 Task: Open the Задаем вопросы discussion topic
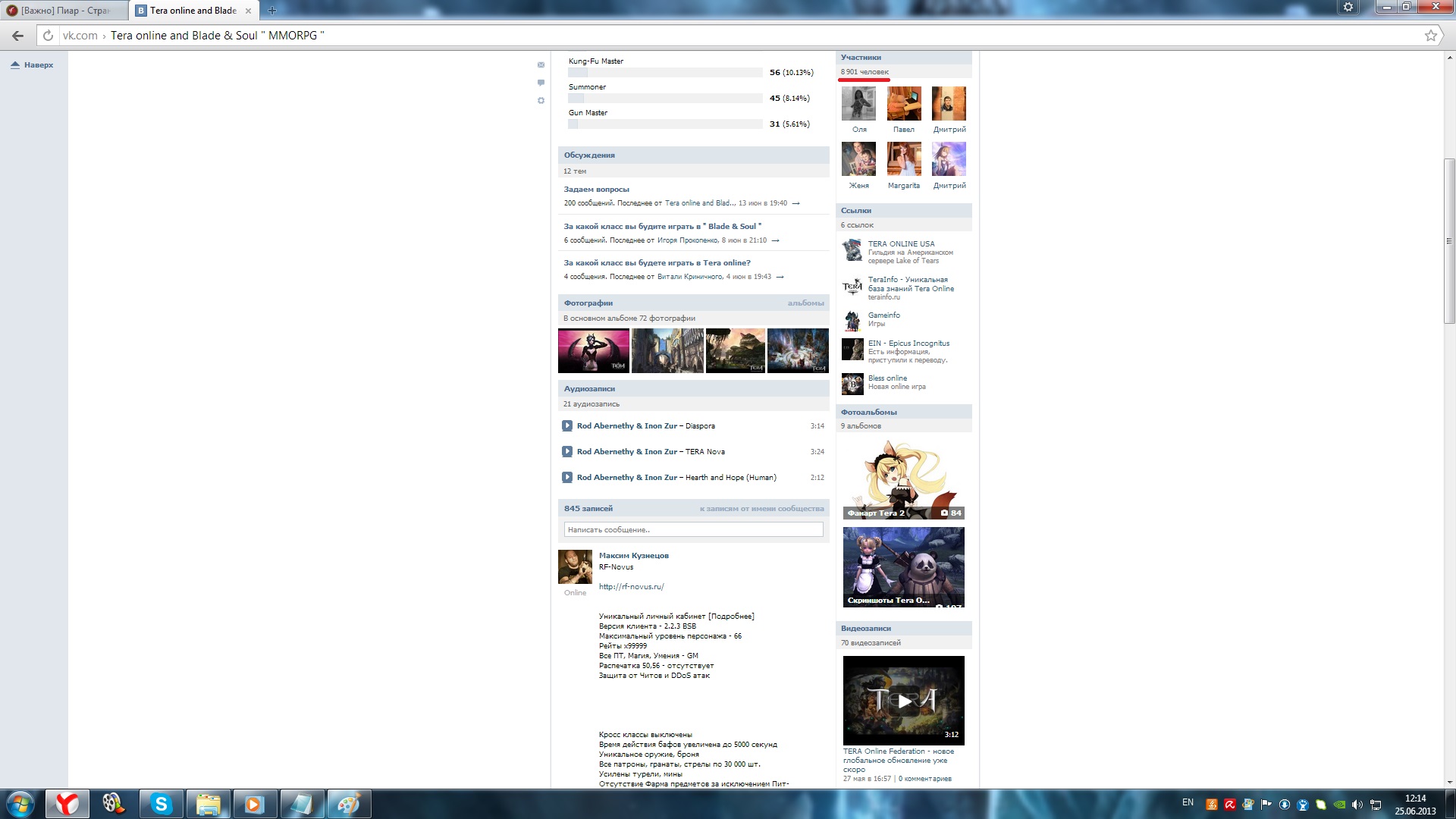(x=596, y=190)
